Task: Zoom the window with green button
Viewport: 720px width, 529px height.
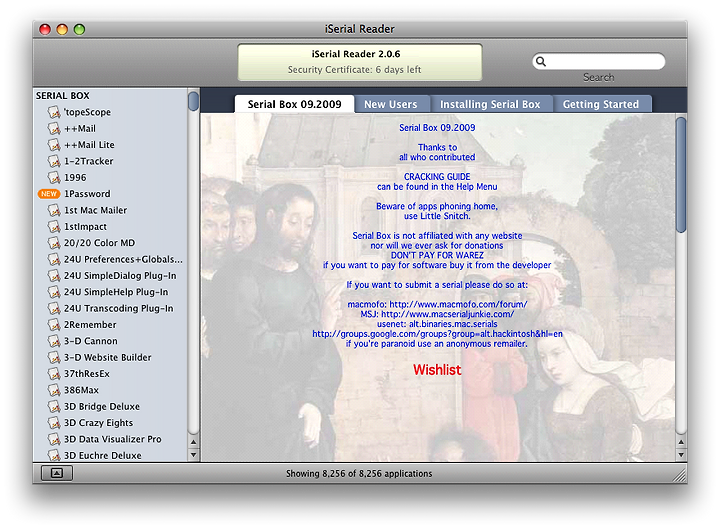Action: click(x=79, y=29)
